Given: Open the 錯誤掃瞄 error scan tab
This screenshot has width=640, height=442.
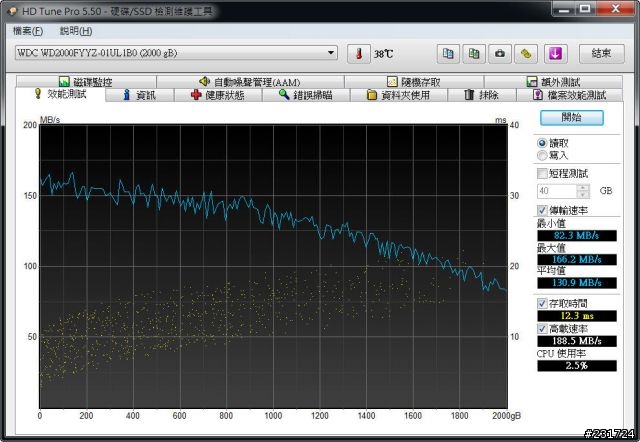Looking at the screenshot, I should (x=306, y=95).
